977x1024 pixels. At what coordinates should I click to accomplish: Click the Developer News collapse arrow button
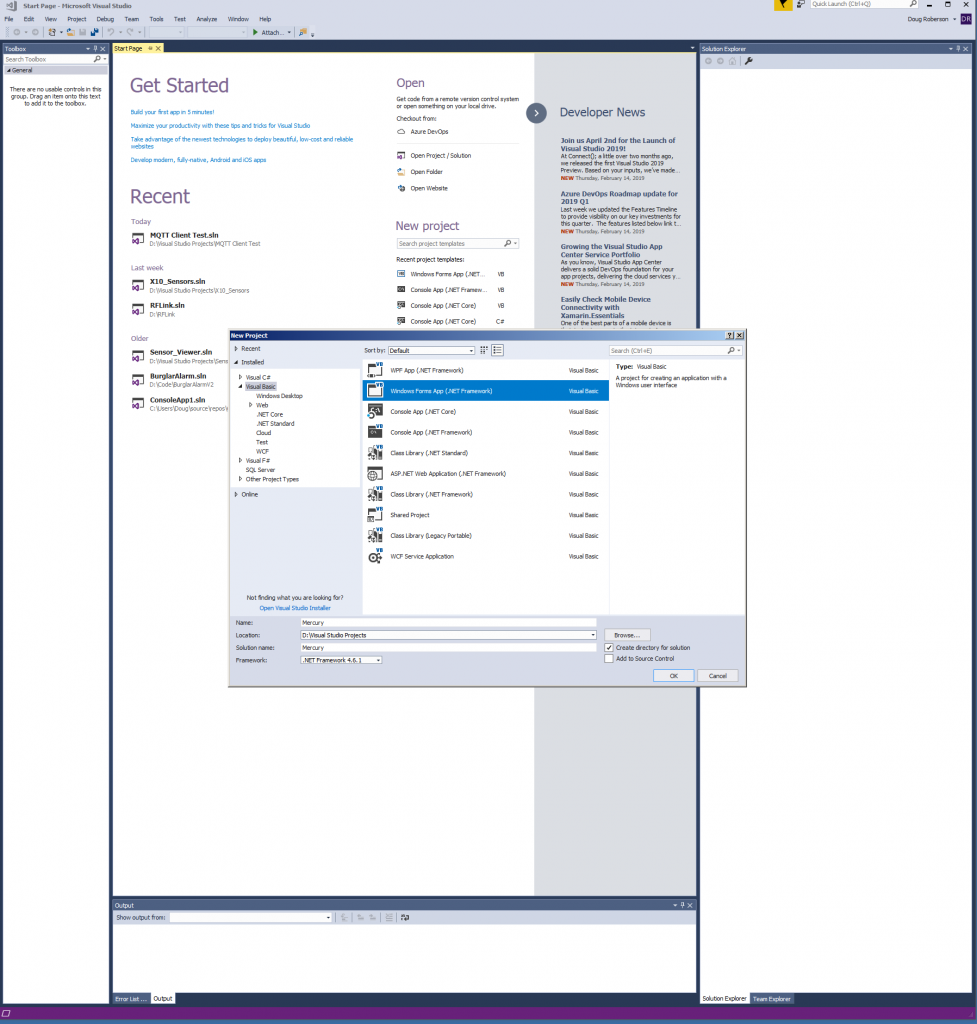[x=536, y=113]
